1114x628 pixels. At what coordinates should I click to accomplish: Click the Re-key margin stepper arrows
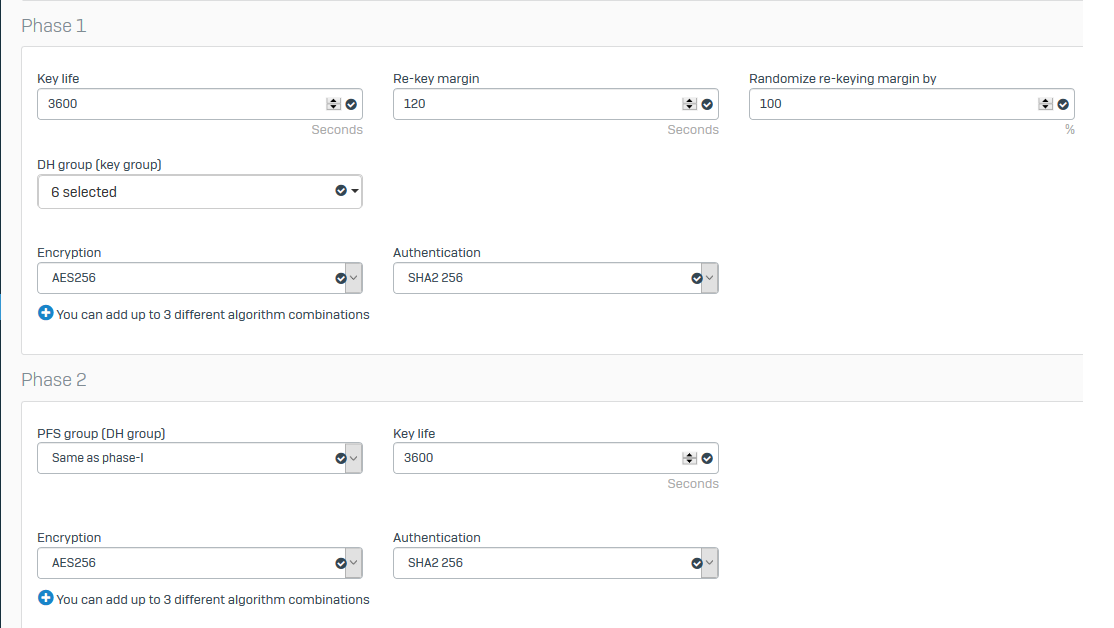point(689,104)
